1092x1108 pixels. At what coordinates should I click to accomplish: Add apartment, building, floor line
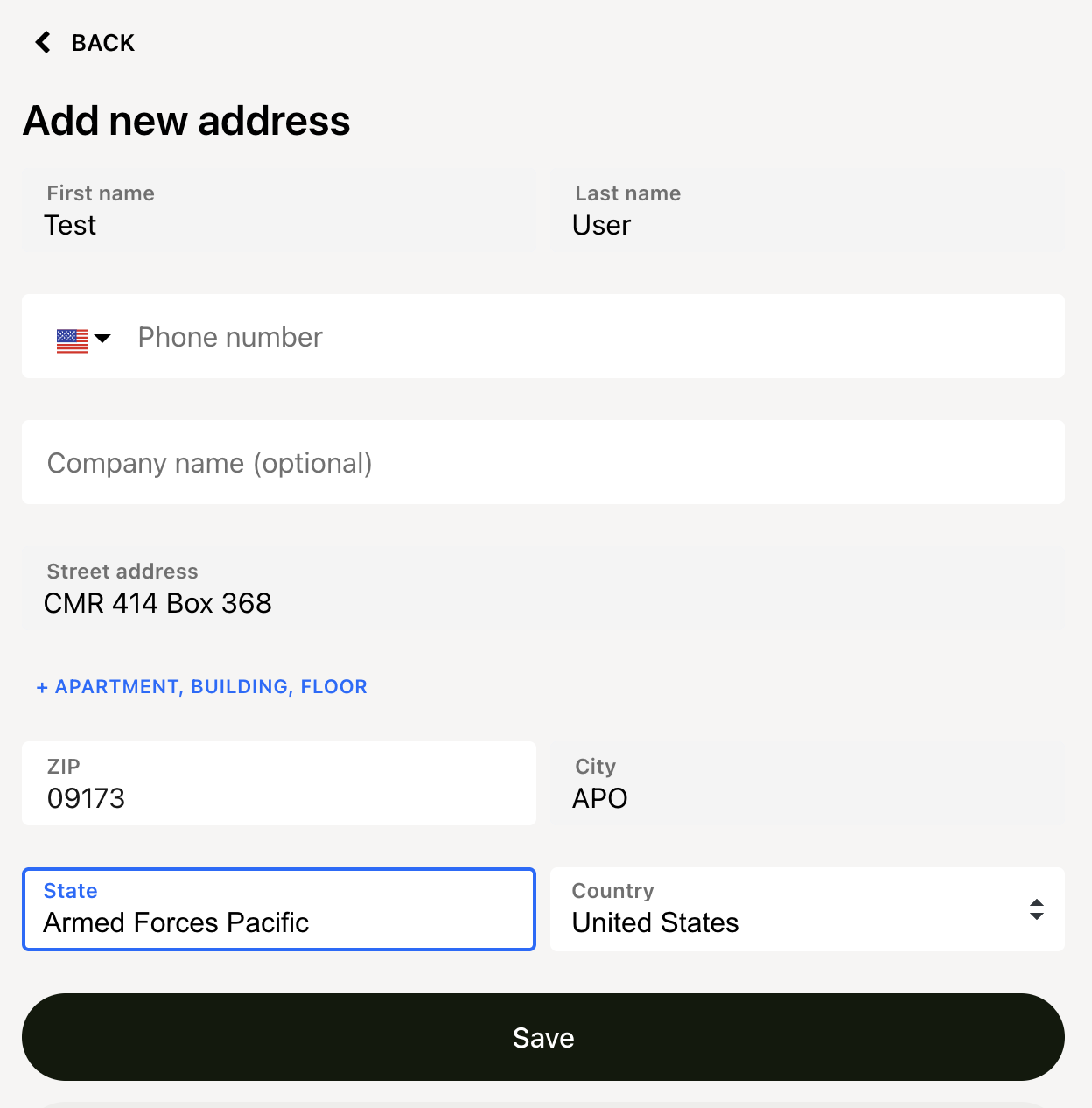click(x=202, y=687)
